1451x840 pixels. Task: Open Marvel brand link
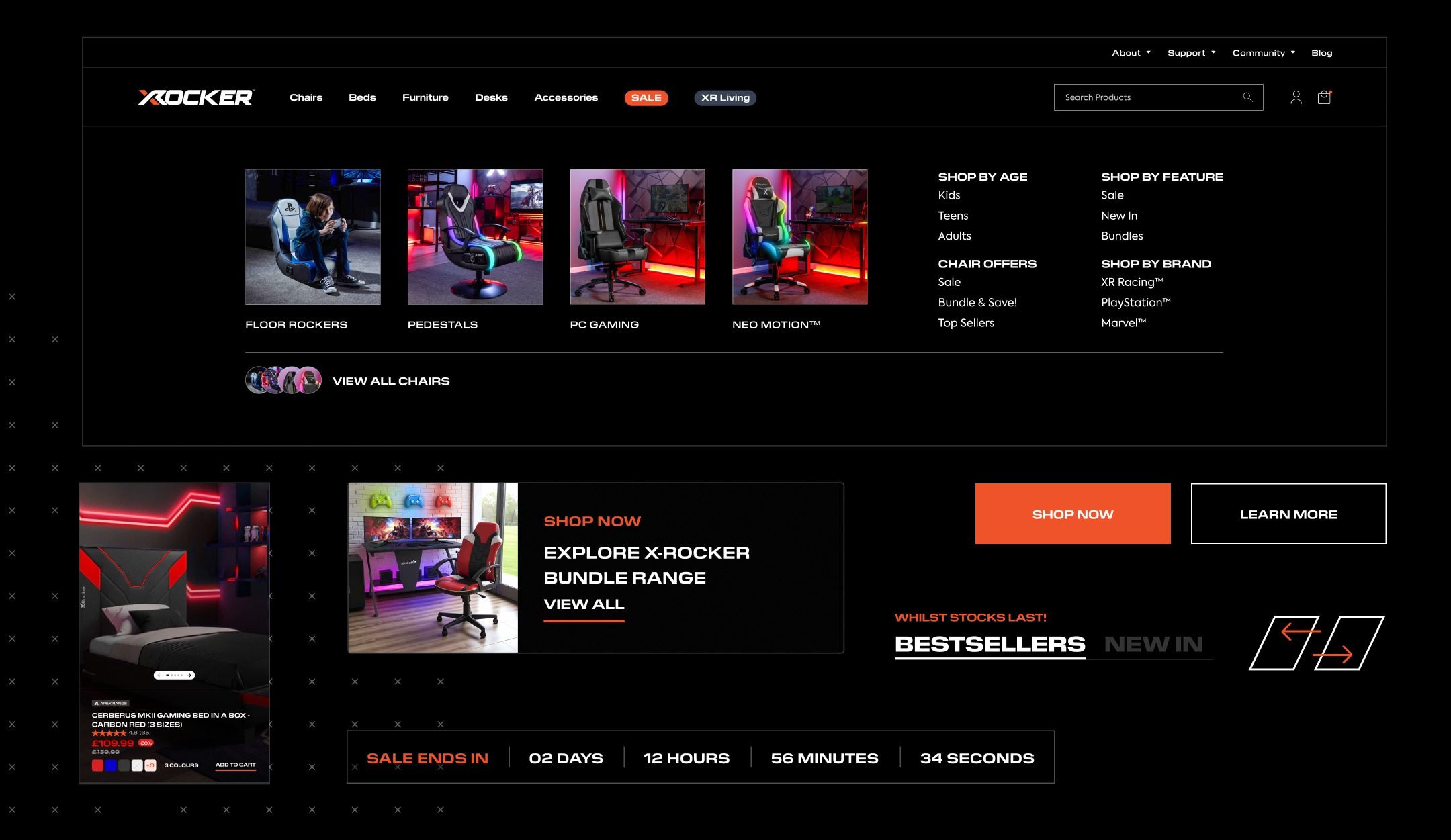click(1124, 323)
